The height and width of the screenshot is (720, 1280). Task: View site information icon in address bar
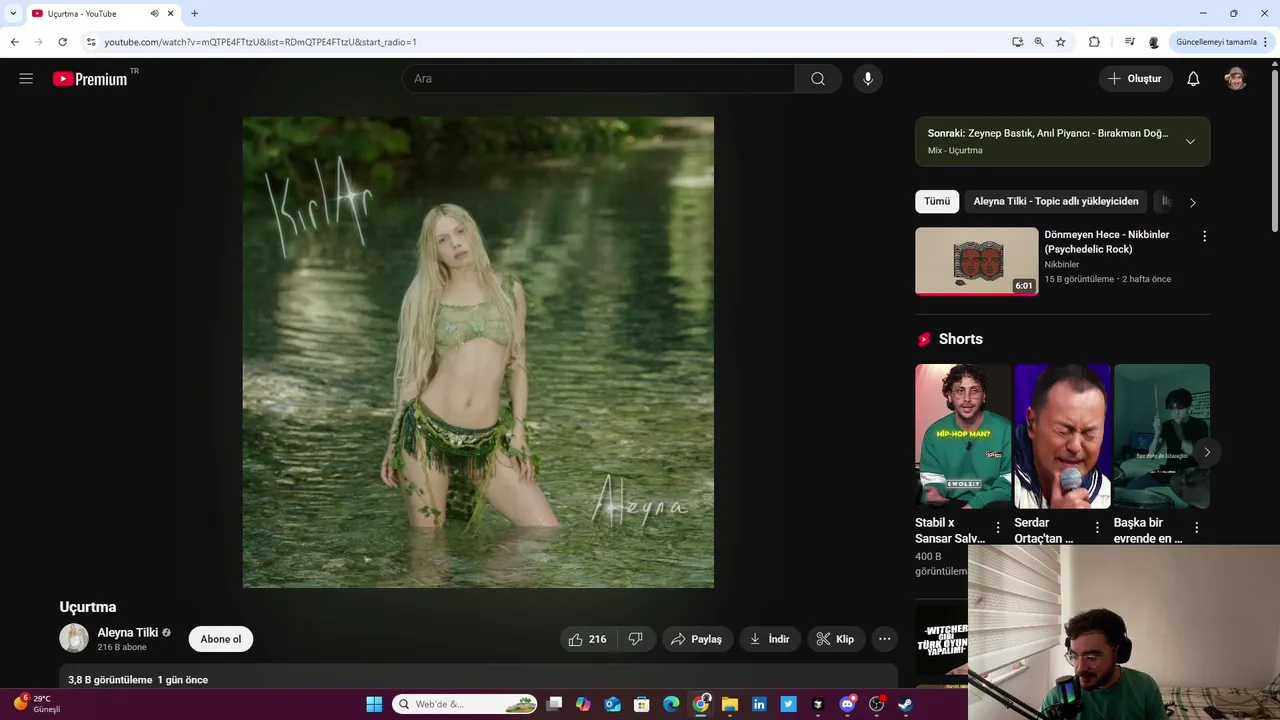(91, 42)
